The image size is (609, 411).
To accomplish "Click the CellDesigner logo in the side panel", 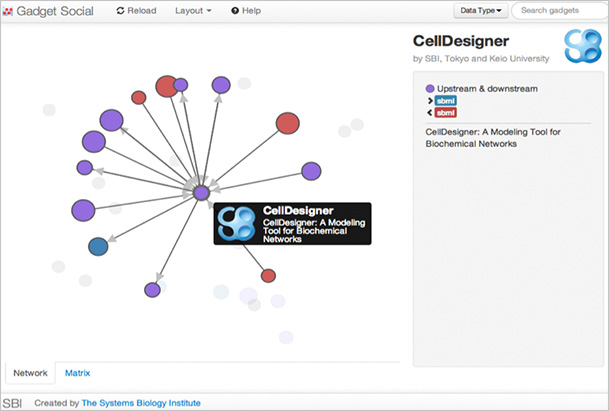I will [x=583, y=46].
